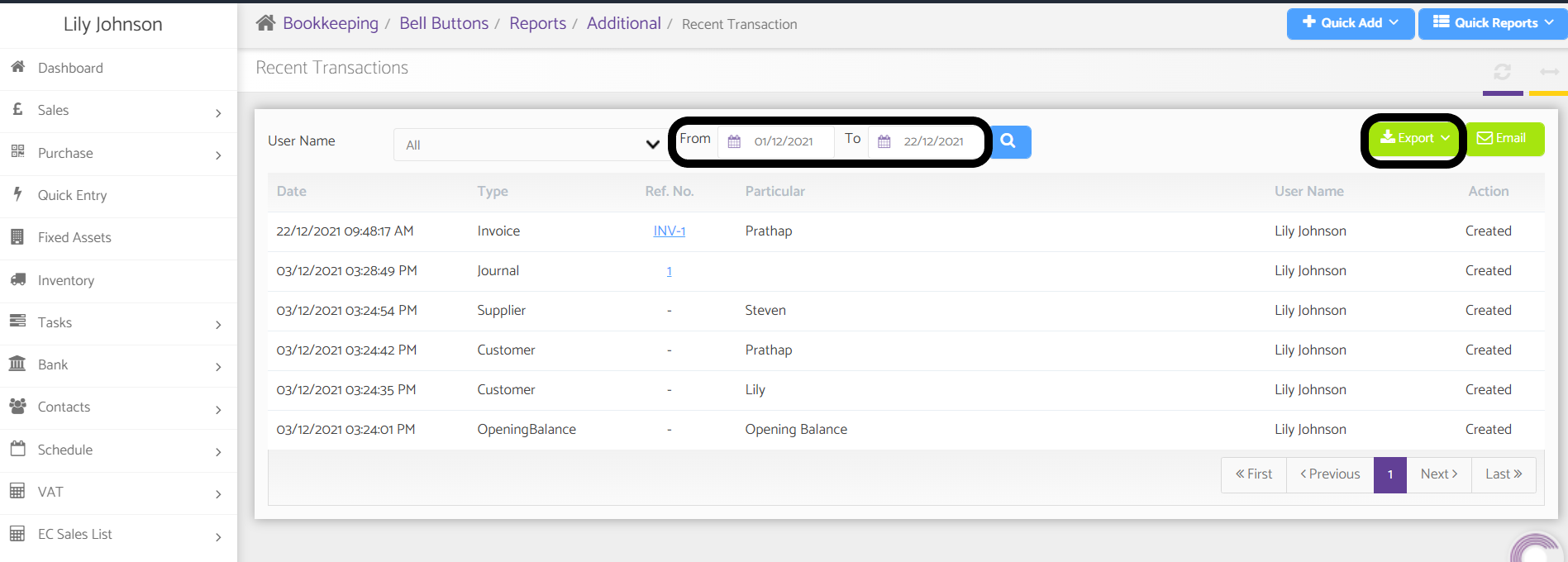The height and width of the screenshot is (562, 1568).
Task: Expand the Sales menu chevron
Action: [218, 113]
